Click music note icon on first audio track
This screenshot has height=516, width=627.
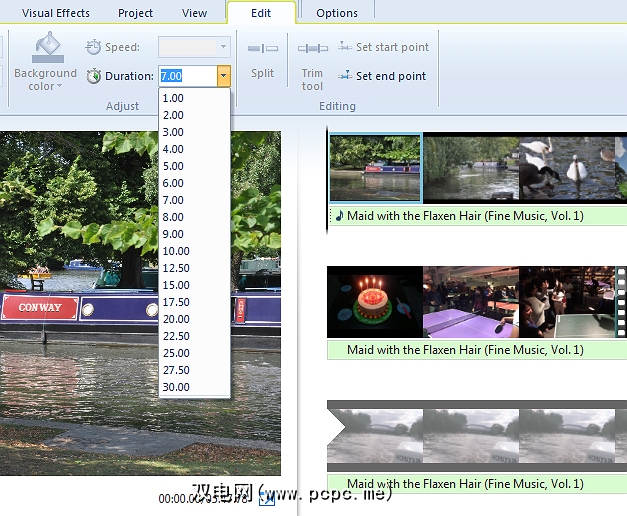coord(339,216)
